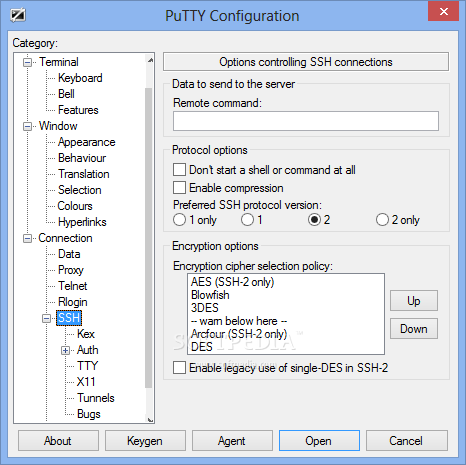Launch the Agent button
466x465 pixels.
click(x=232, y=441)
